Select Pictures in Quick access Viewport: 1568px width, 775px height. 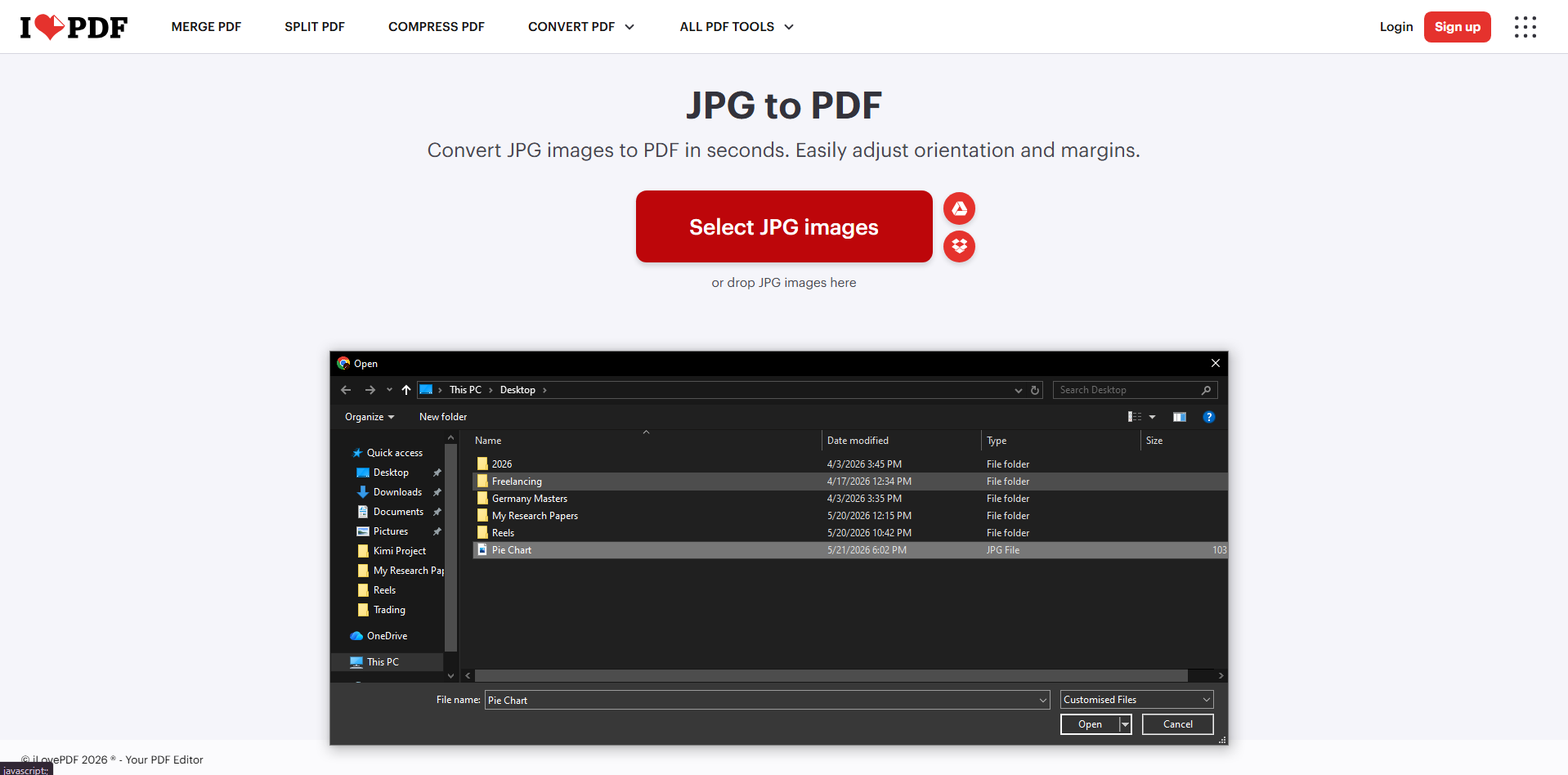[x=390, y=531]
